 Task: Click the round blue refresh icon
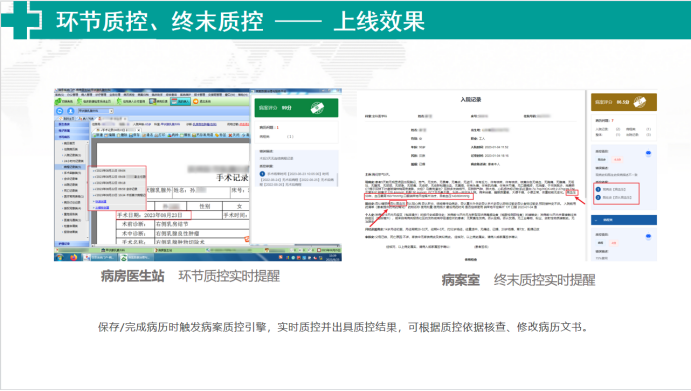click(x=60, y=111)
